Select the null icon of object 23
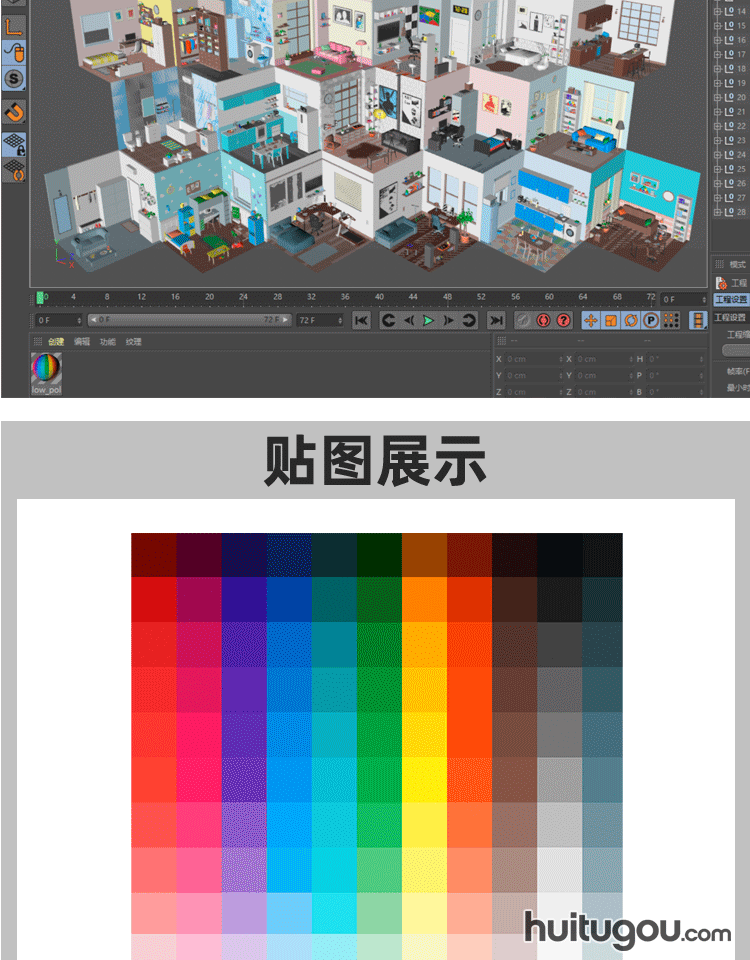This screenshot has height=960, width=750. 729,140
